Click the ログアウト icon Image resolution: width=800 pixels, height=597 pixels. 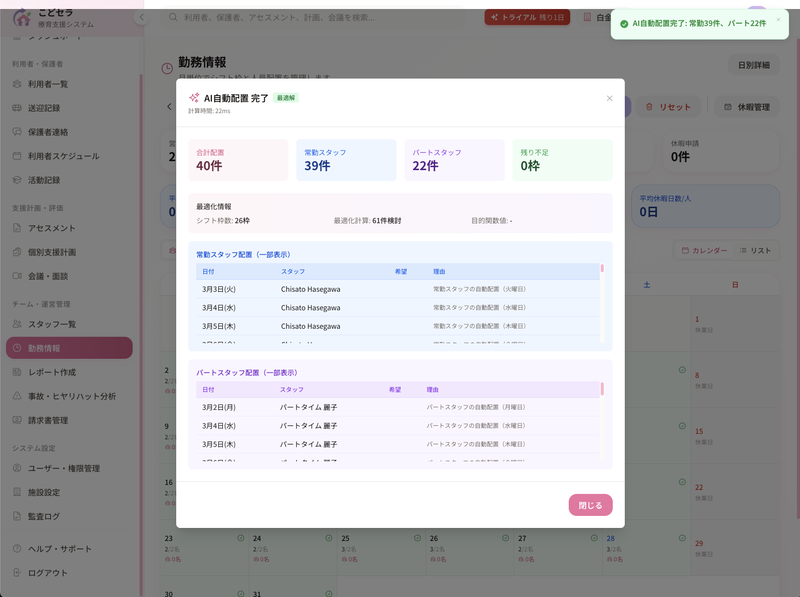[17, 573]
